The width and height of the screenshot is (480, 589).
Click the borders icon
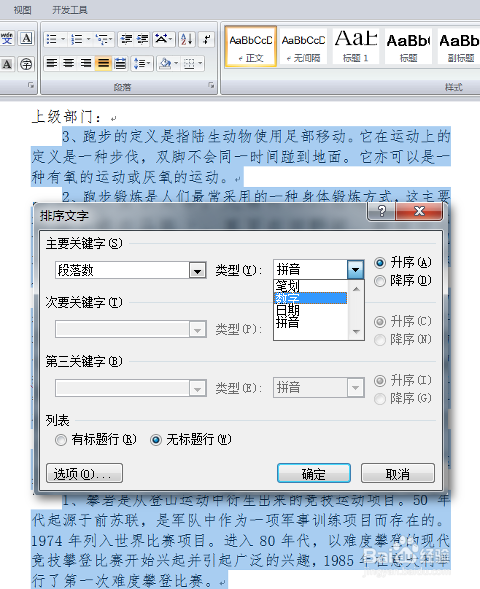[x=189, y=63]
